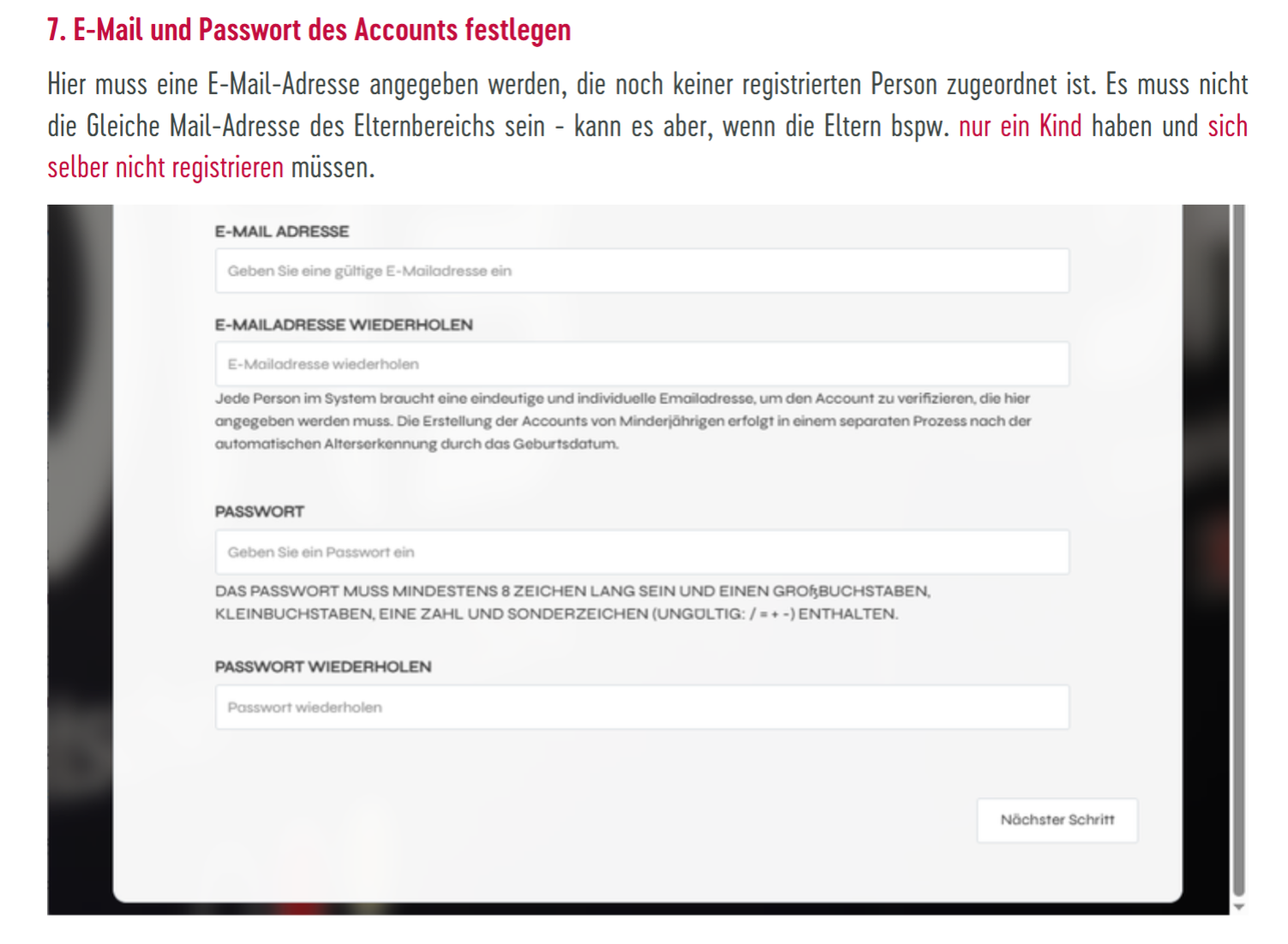Click the 'E-MAIL ADRESSE' field label
The width and height of the screenshot is (1288, 944).
coord(282,231)
